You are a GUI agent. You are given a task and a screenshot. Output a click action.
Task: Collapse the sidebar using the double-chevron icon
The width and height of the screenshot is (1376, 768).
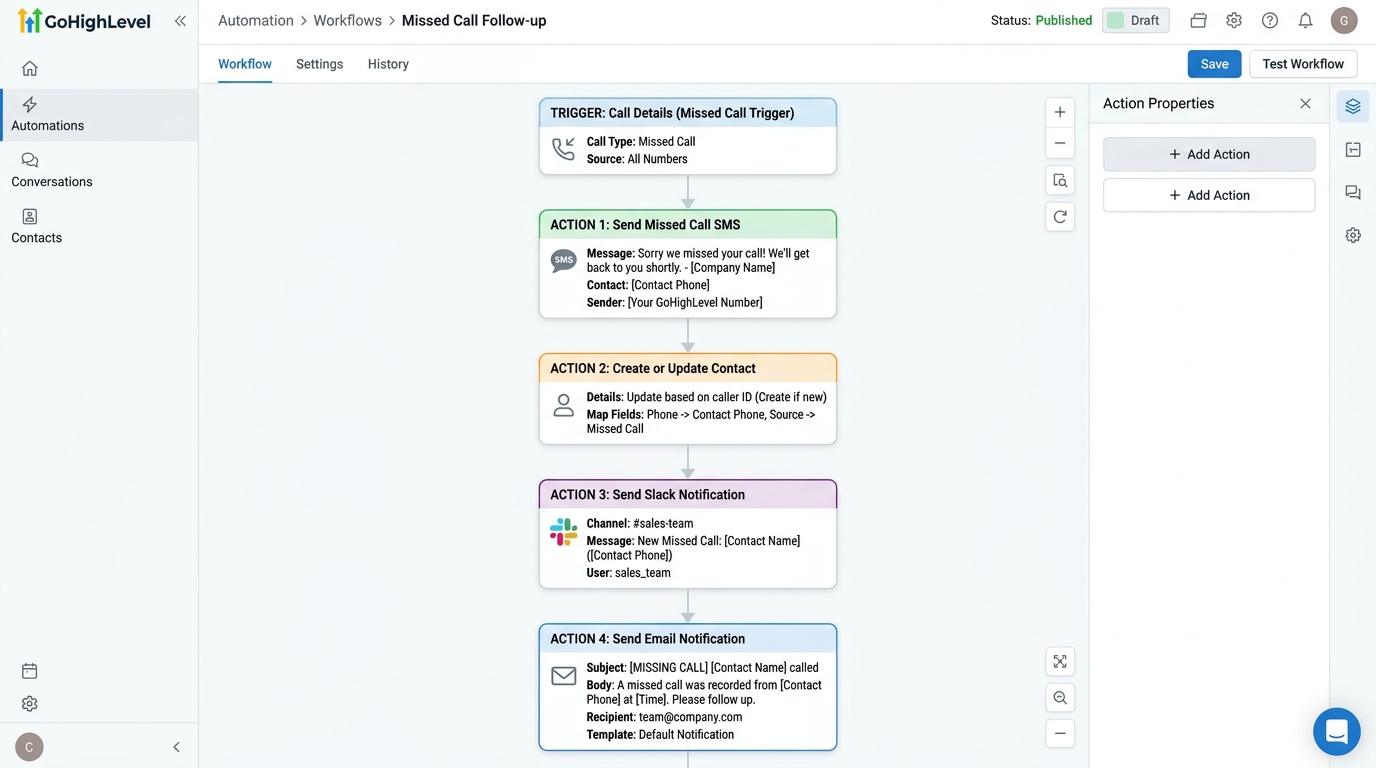coord(180,21)
